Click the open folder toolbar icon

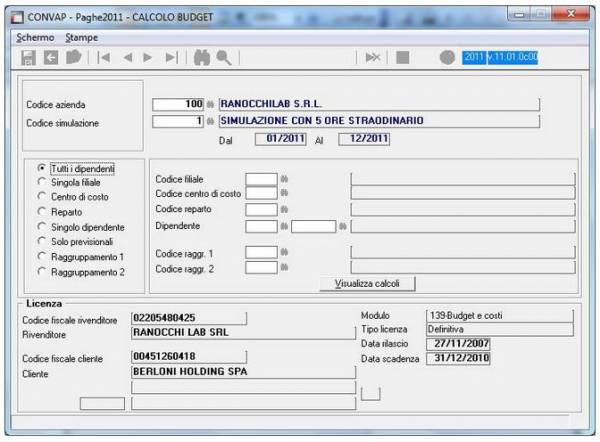click(x=73, y=57)
